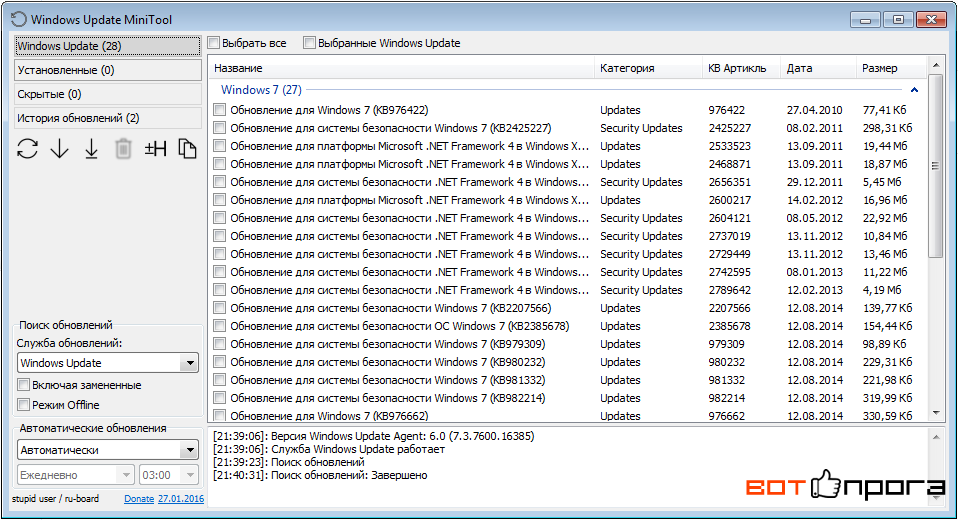Viewport: 958px width, 520px height.
Task: Enable the Включая замененные option
Action: 24,385
